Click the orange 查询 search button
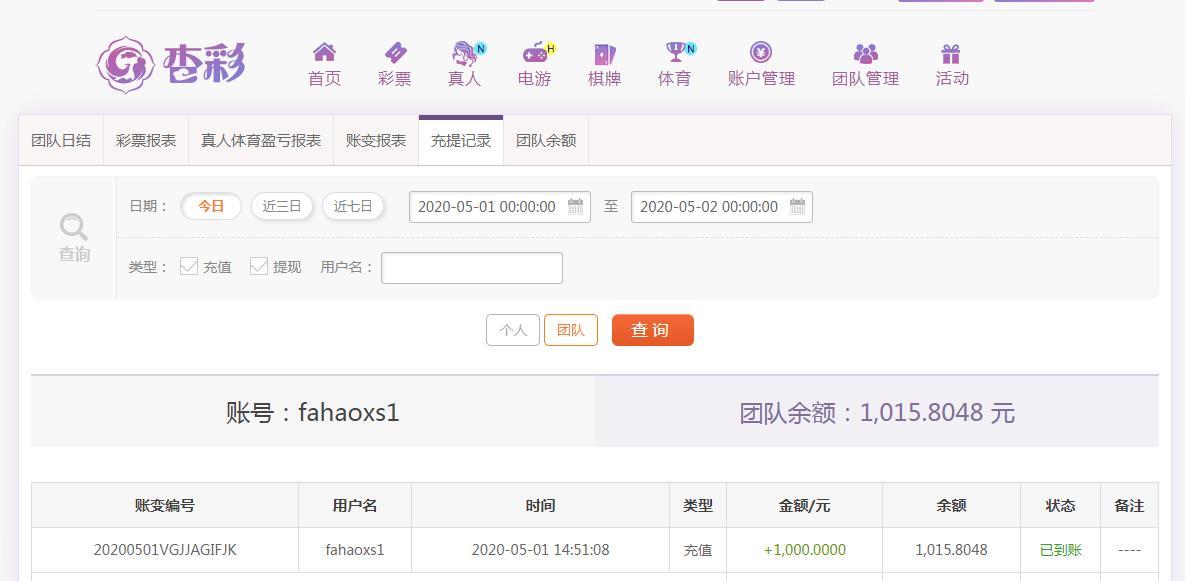 point(652,330)
